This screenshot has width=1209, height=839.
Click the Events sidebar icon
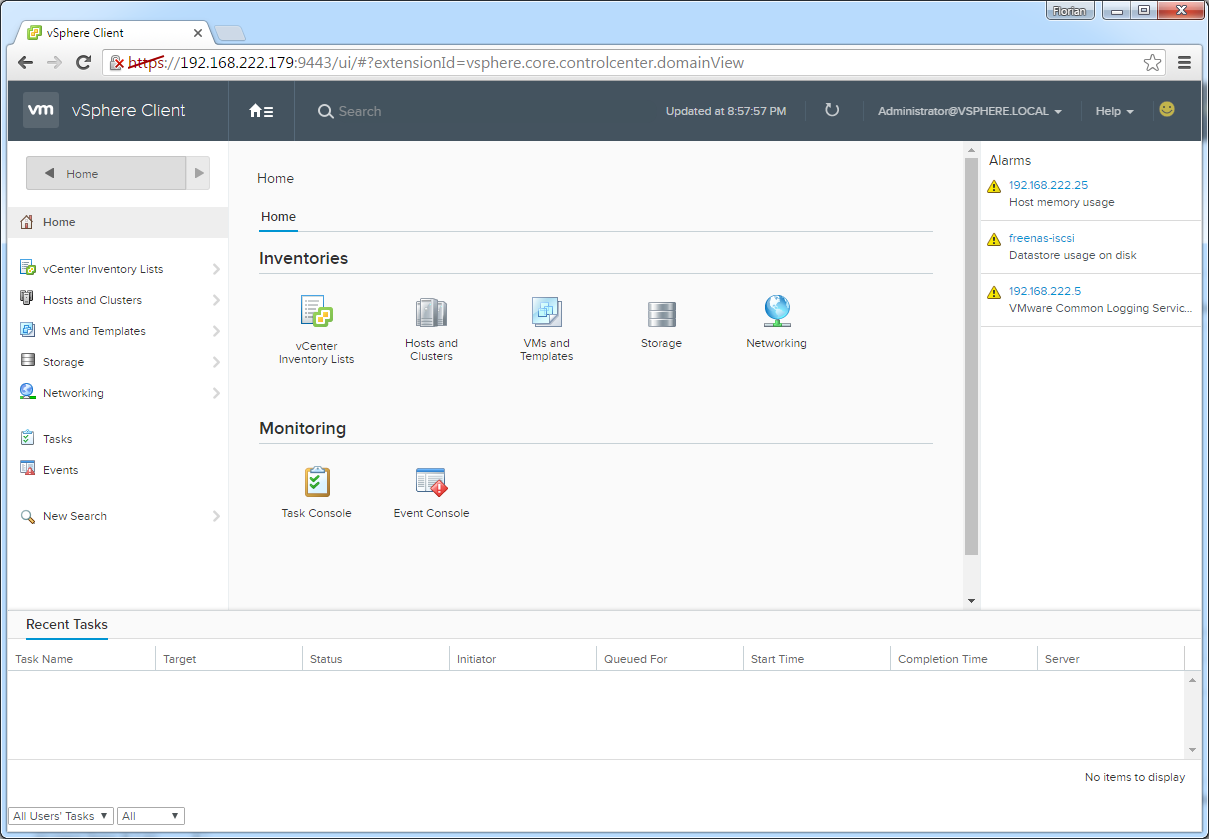click(27, 469)
